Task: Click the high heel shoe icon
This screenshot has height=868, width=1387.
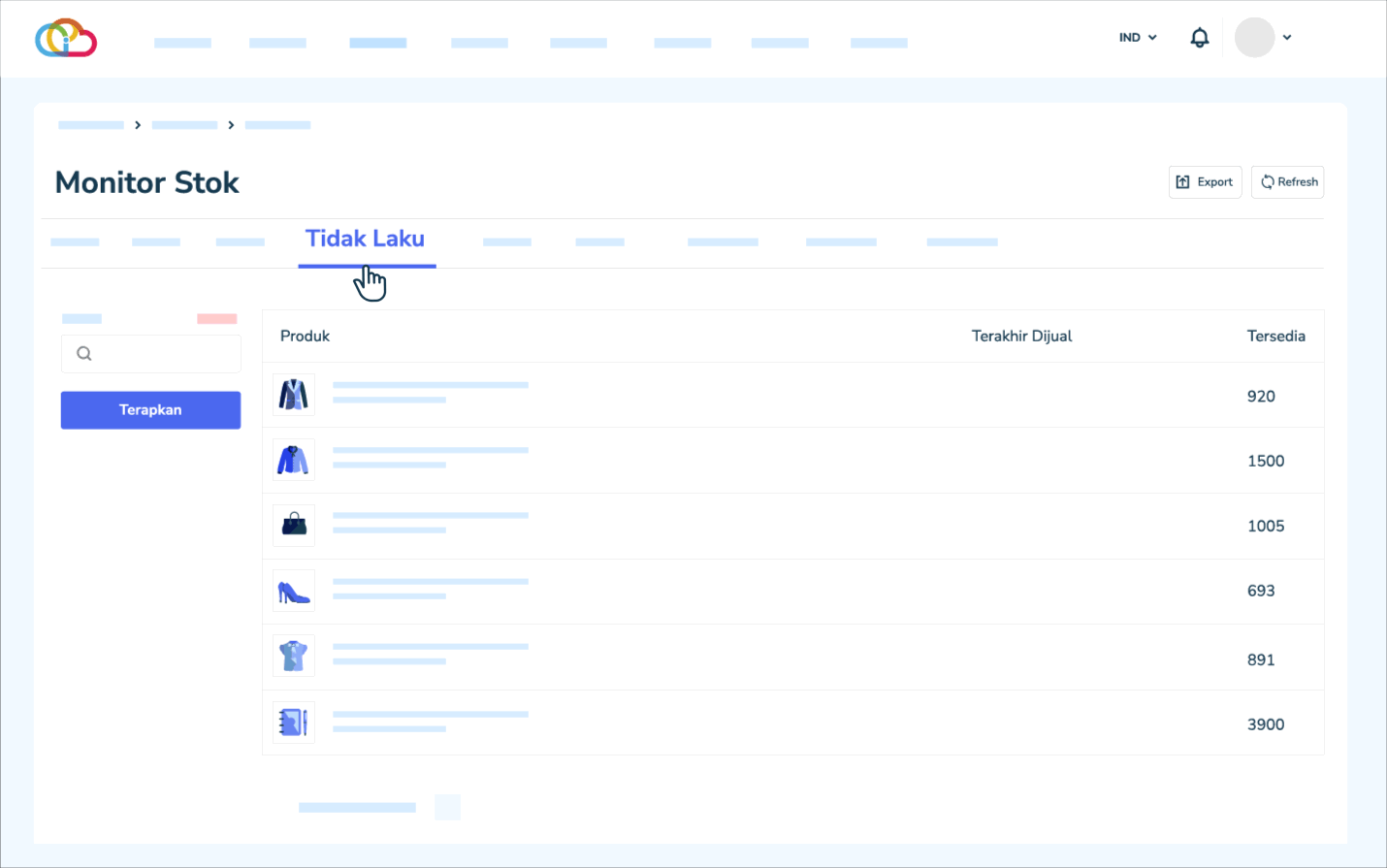Action: click(294, 591)
